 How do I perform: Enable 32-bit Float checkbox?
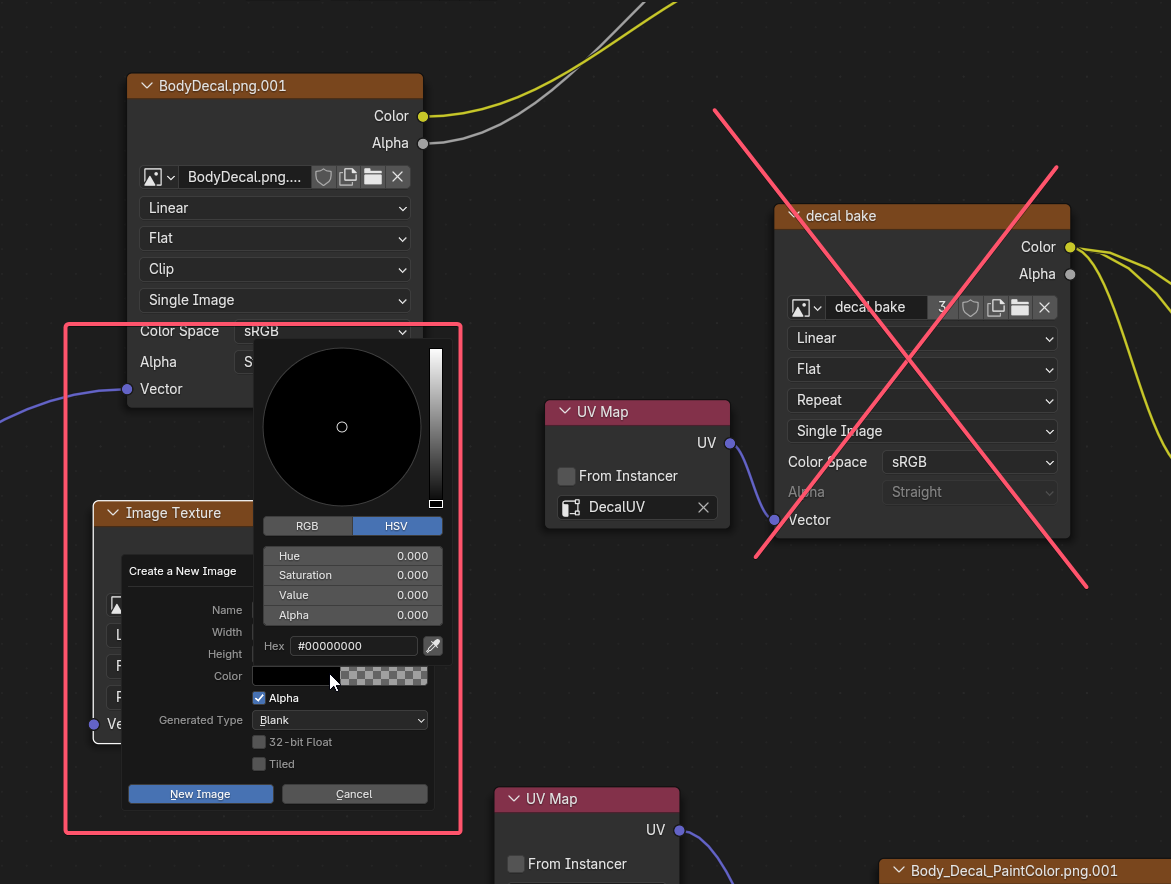(259, 742)
